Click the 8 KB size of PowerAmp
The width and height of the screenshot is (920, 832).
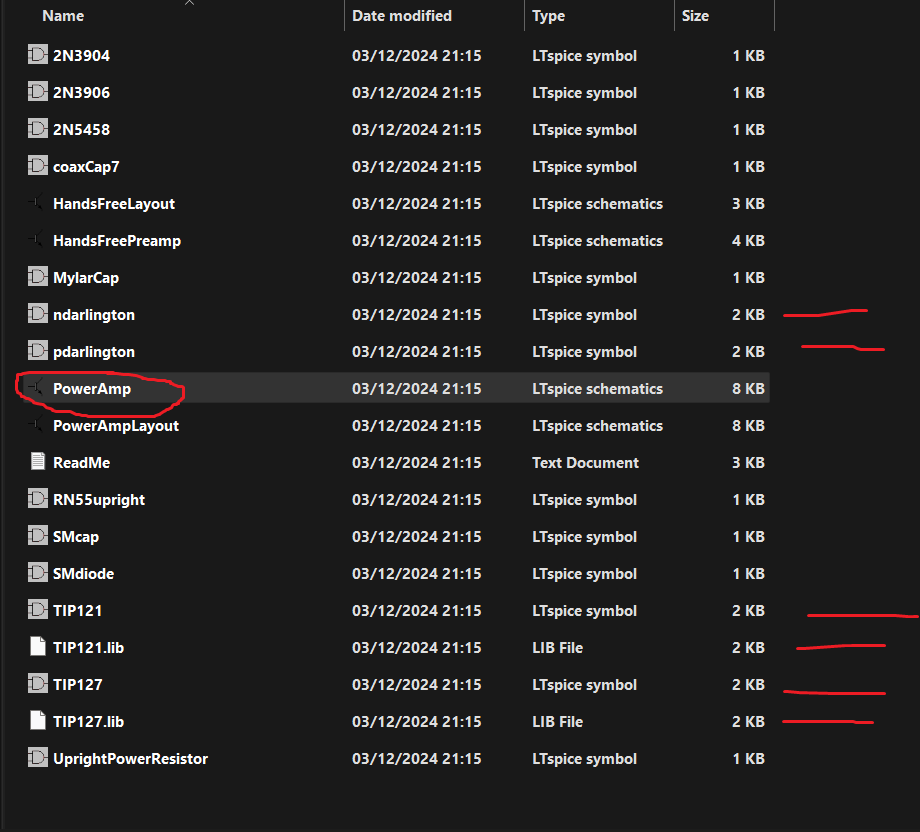pos(748,388)
